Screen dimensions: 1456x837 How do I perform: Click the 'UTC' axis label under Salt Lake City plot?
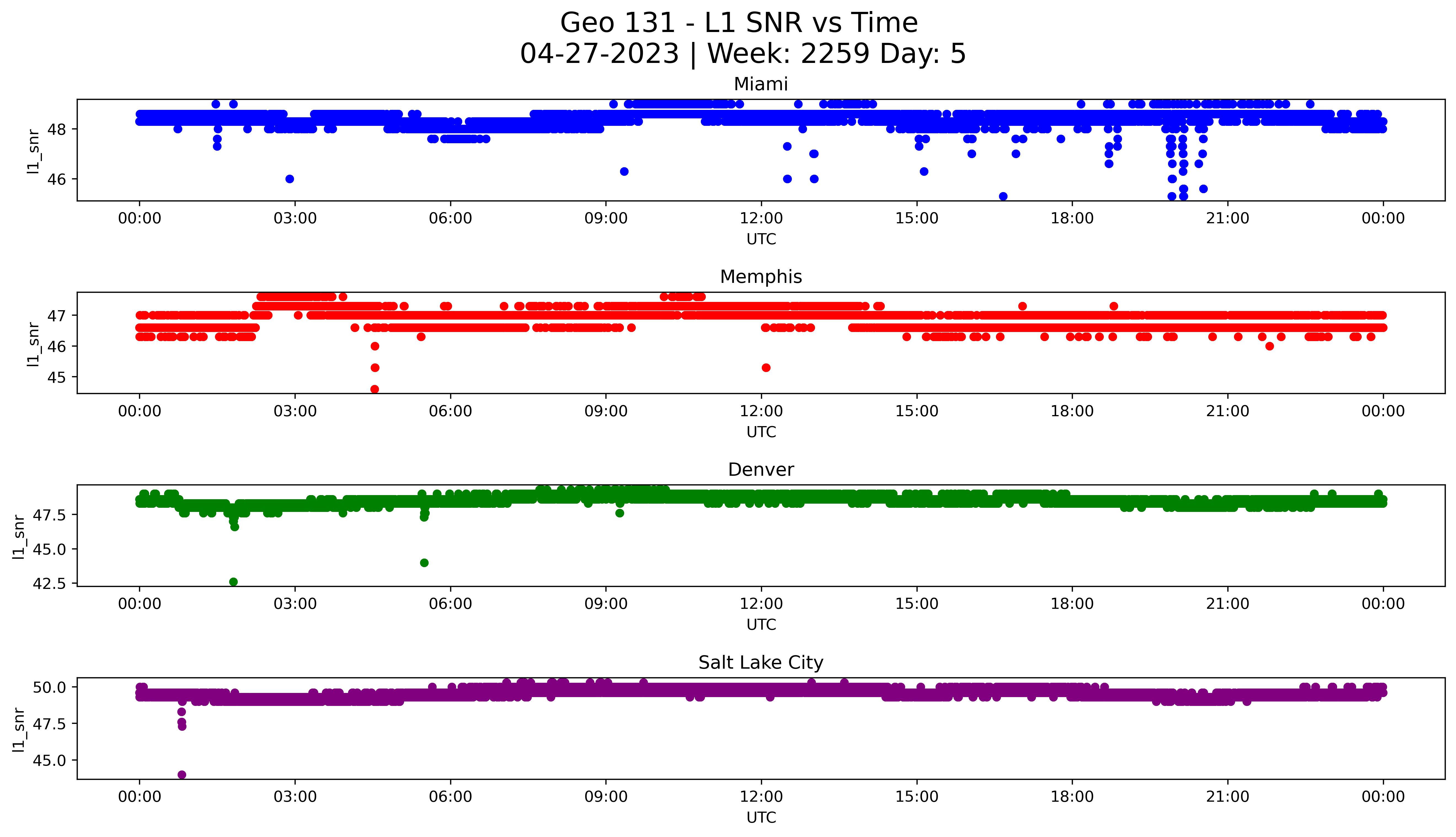click(x=761, y=817)
